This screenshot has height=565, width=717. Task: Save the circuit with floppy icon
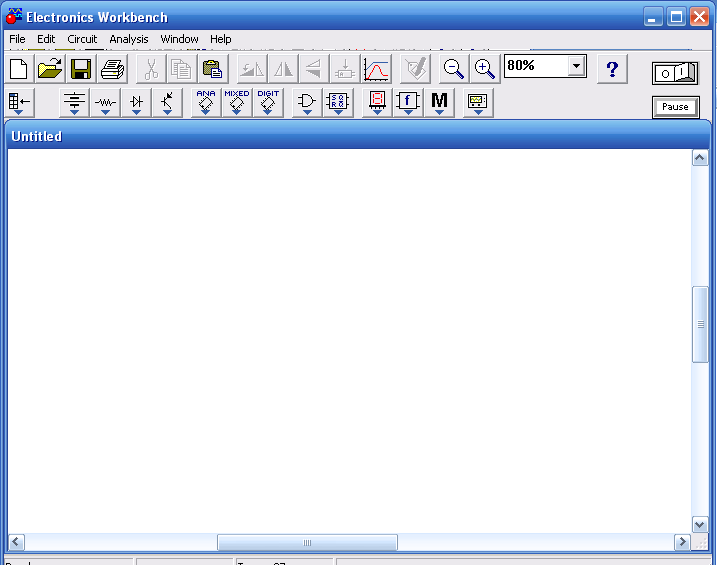tap(81, 69)
